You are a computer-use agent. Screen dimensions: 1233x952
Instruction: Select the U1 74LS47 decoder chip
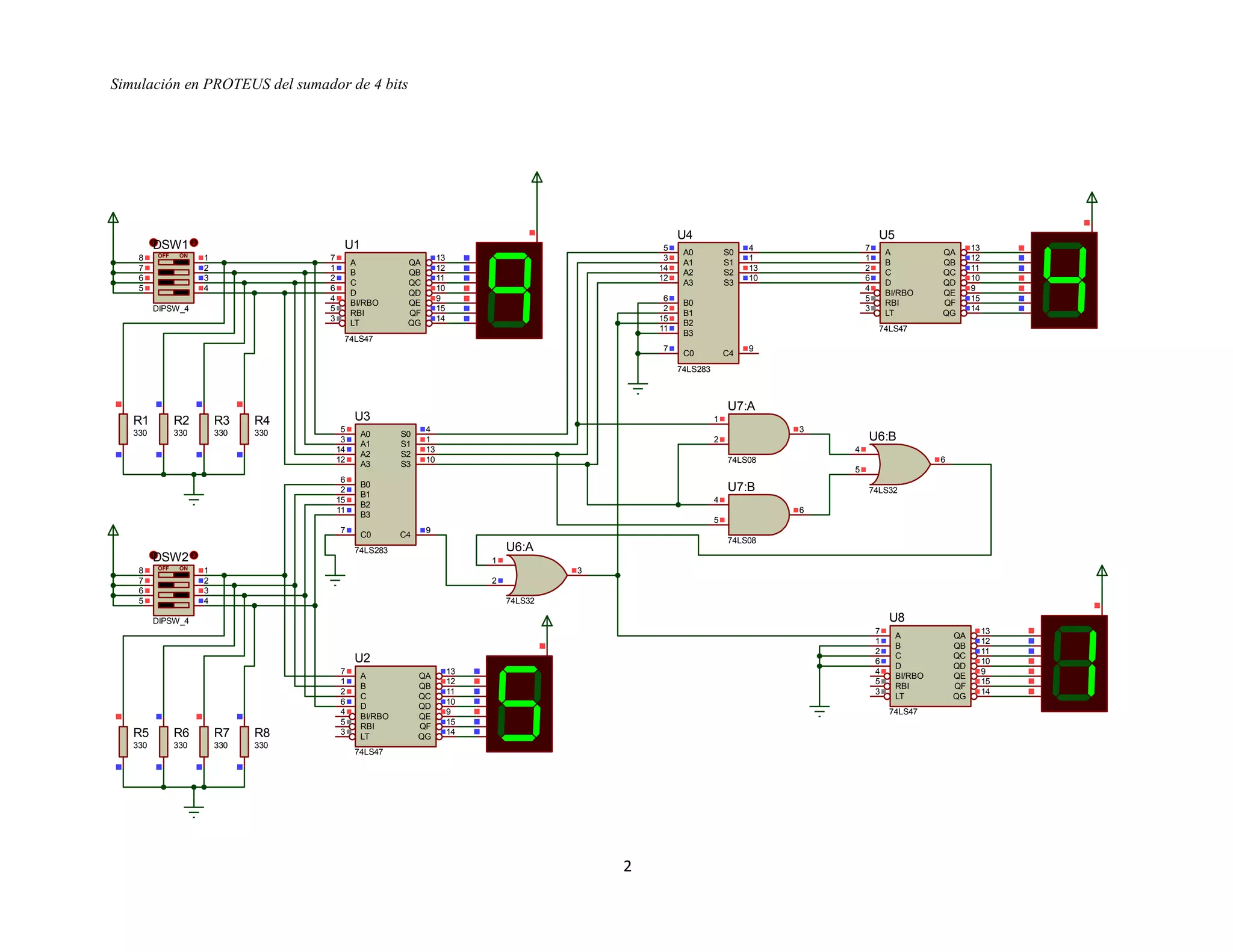tap(385, 292)
